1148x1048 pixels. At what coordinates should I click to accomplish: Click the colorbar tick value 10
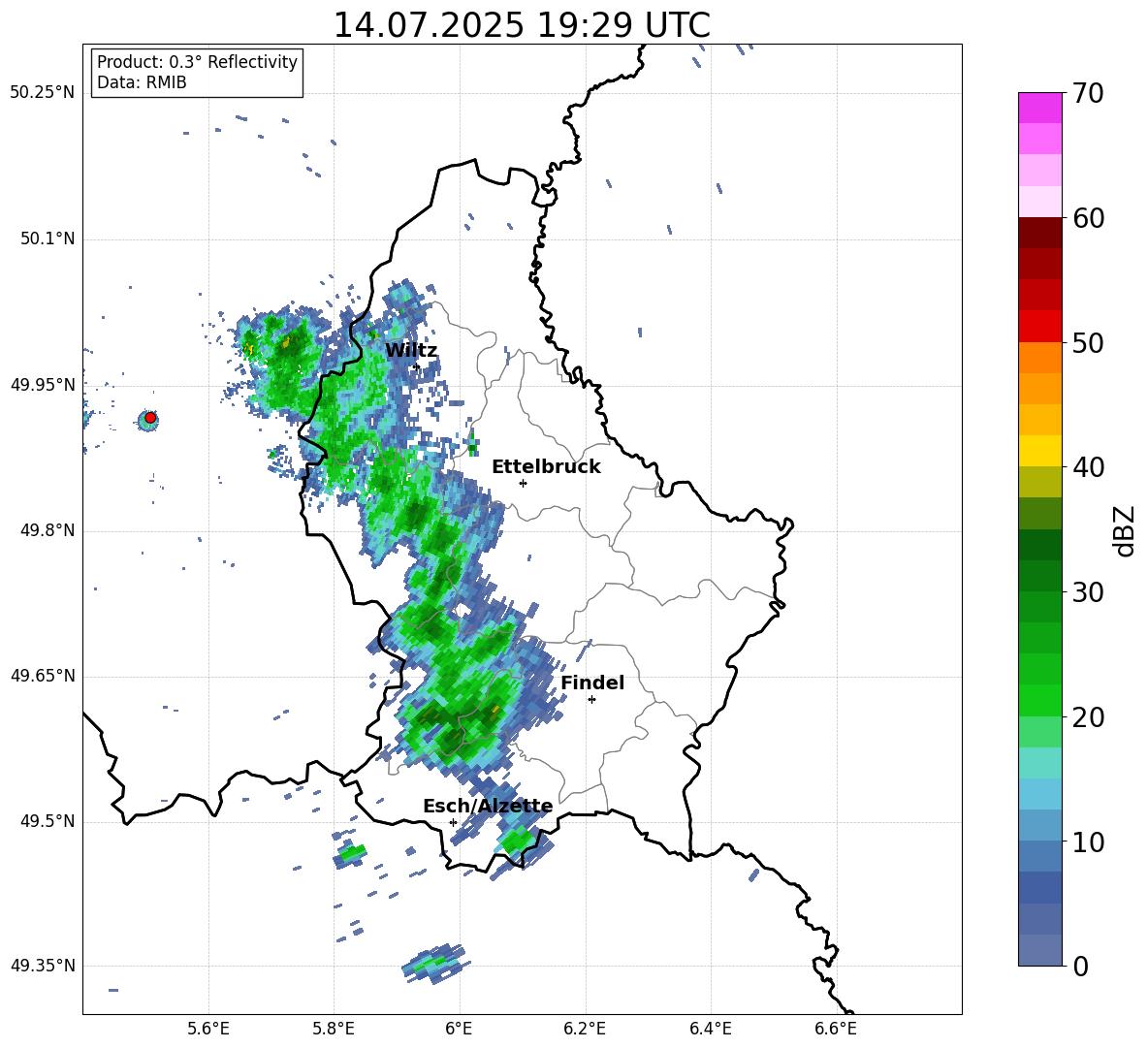click(x=1088, y=842)
